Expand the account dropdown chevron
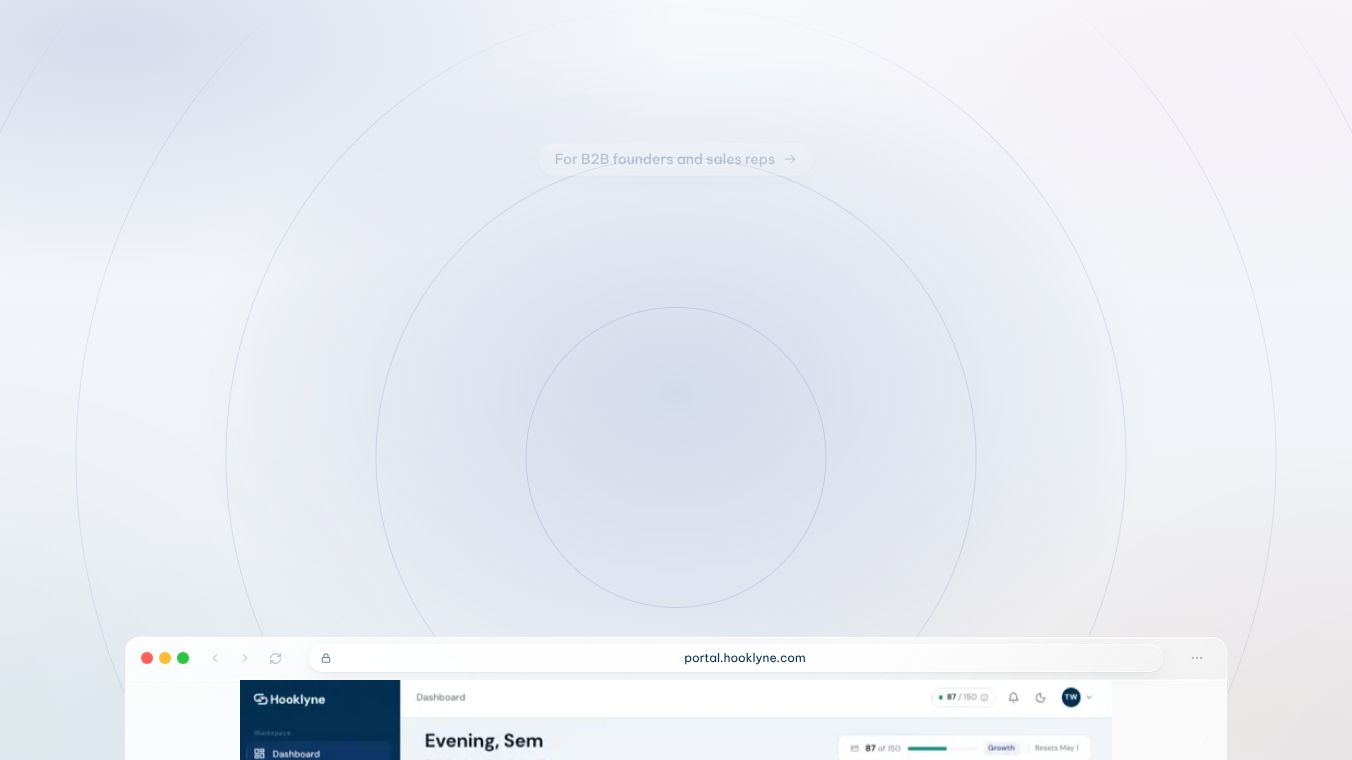This screenshot has height=760, width=1352. 1089,697
